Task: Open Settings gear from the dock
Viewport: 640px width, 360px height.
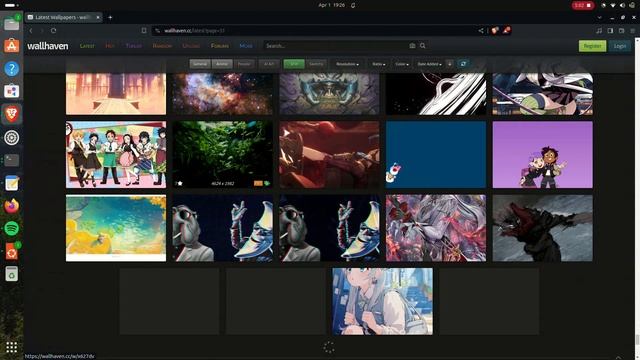Action: [x=11, y=138]
